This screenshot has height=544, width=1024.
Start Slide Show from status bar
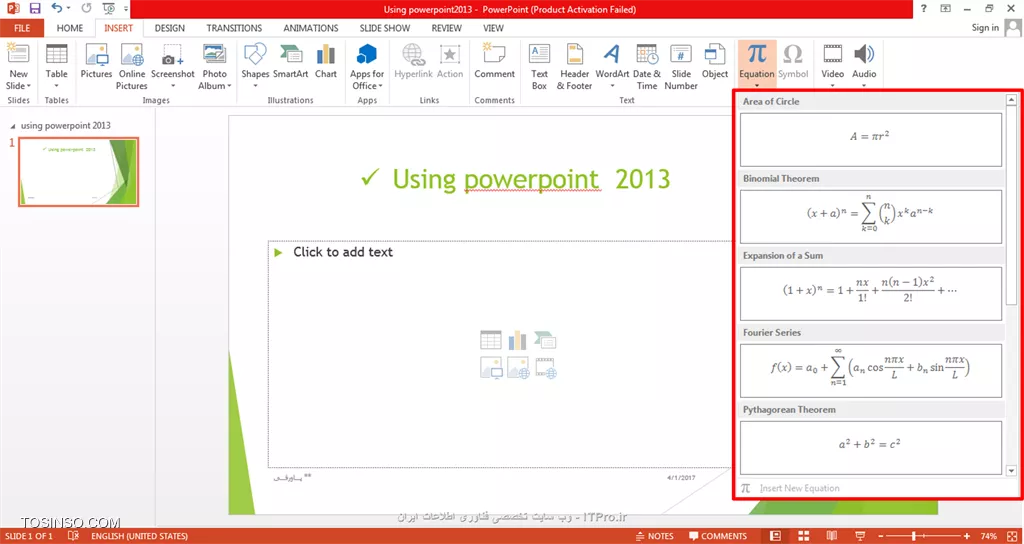[x=859, y=536]
